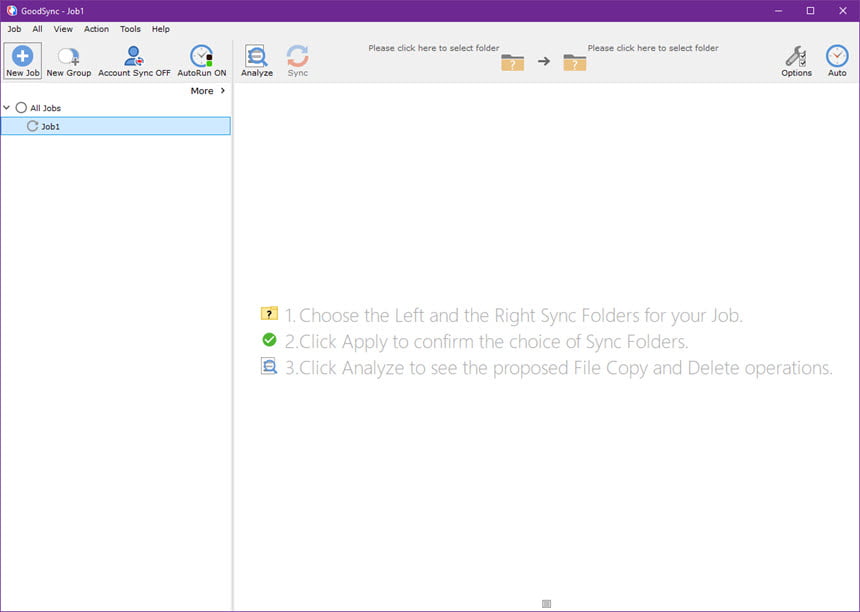The height and width of the screenshot is (612, 860).
Task: Open Auto schedule clock
Action: point(837,60)
